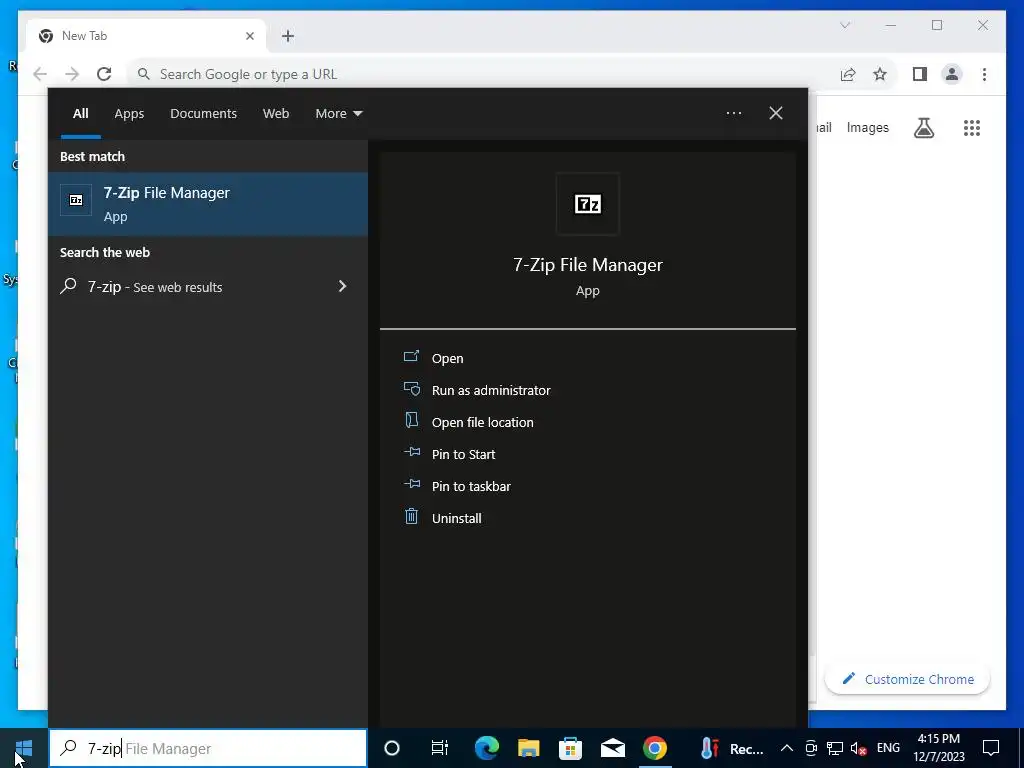Click the network tray icon

click(835, 748)
